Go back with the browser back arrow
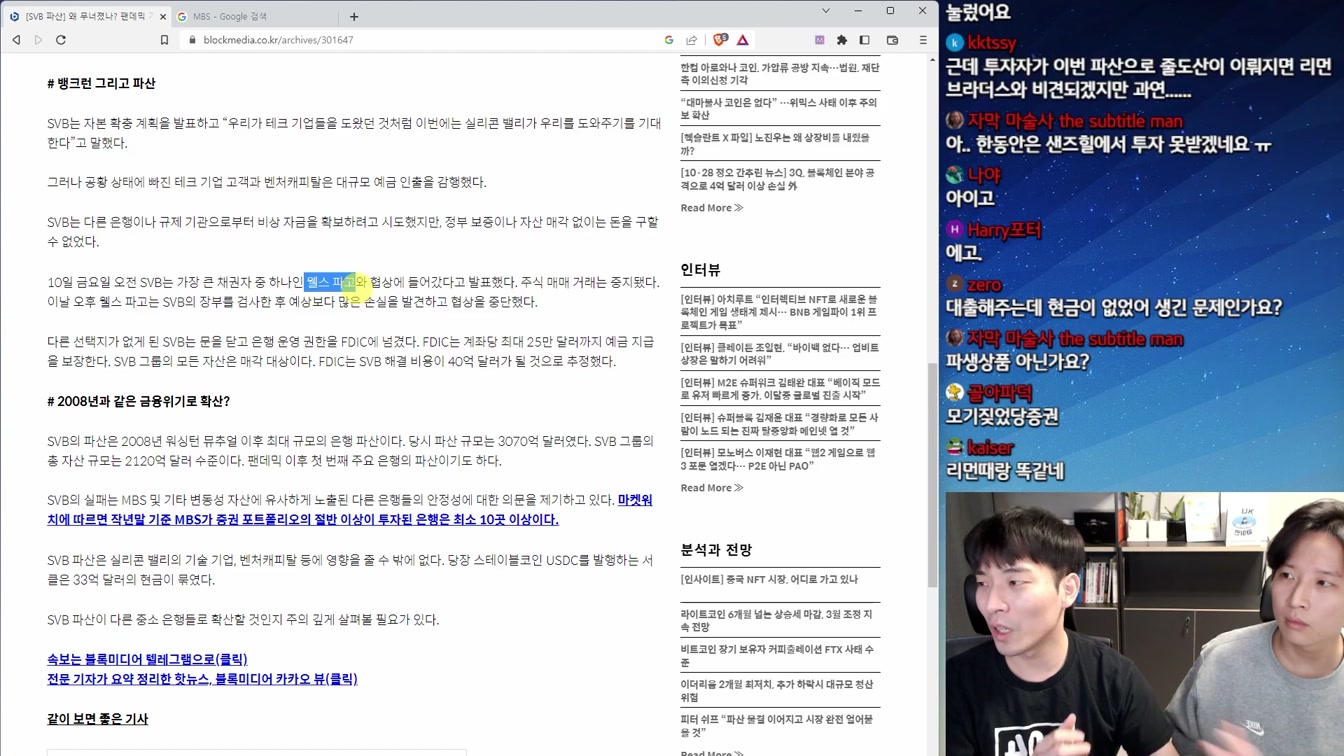This screenshot has height=756, width=1344. (x=16, y=40)
